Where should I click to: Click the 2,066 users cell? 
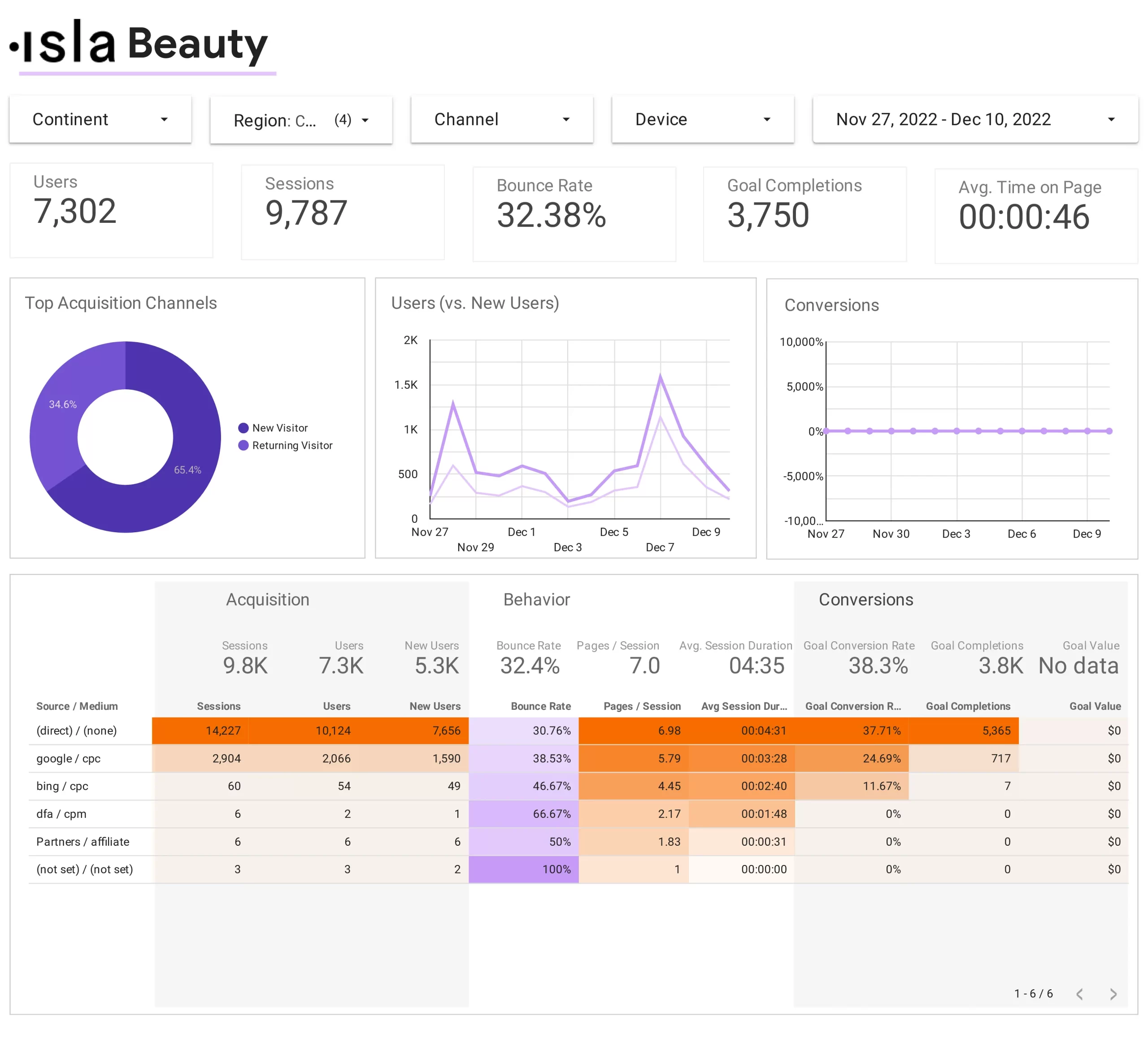[x=304, y=758]
